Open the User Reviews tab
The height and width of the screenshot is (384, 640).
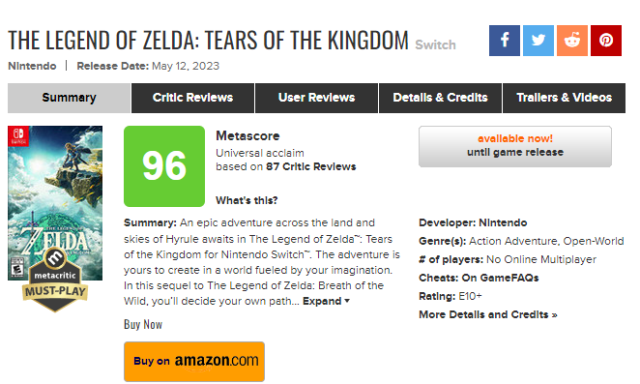(316, 98)
